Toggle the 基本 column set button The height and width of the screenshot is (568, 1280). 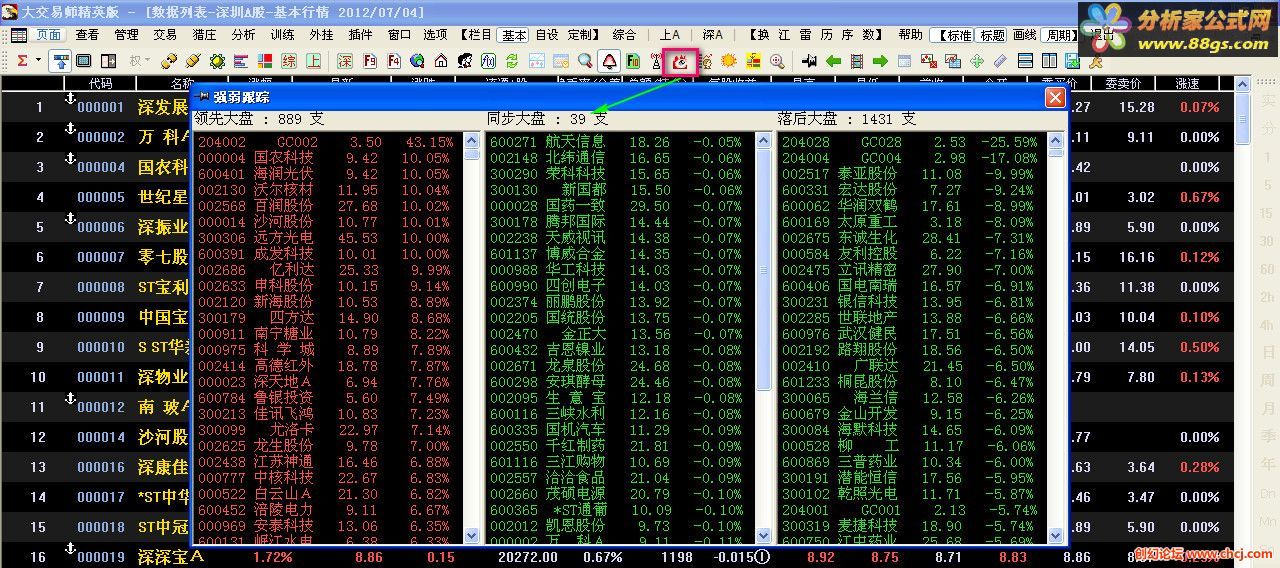point(514,34)
